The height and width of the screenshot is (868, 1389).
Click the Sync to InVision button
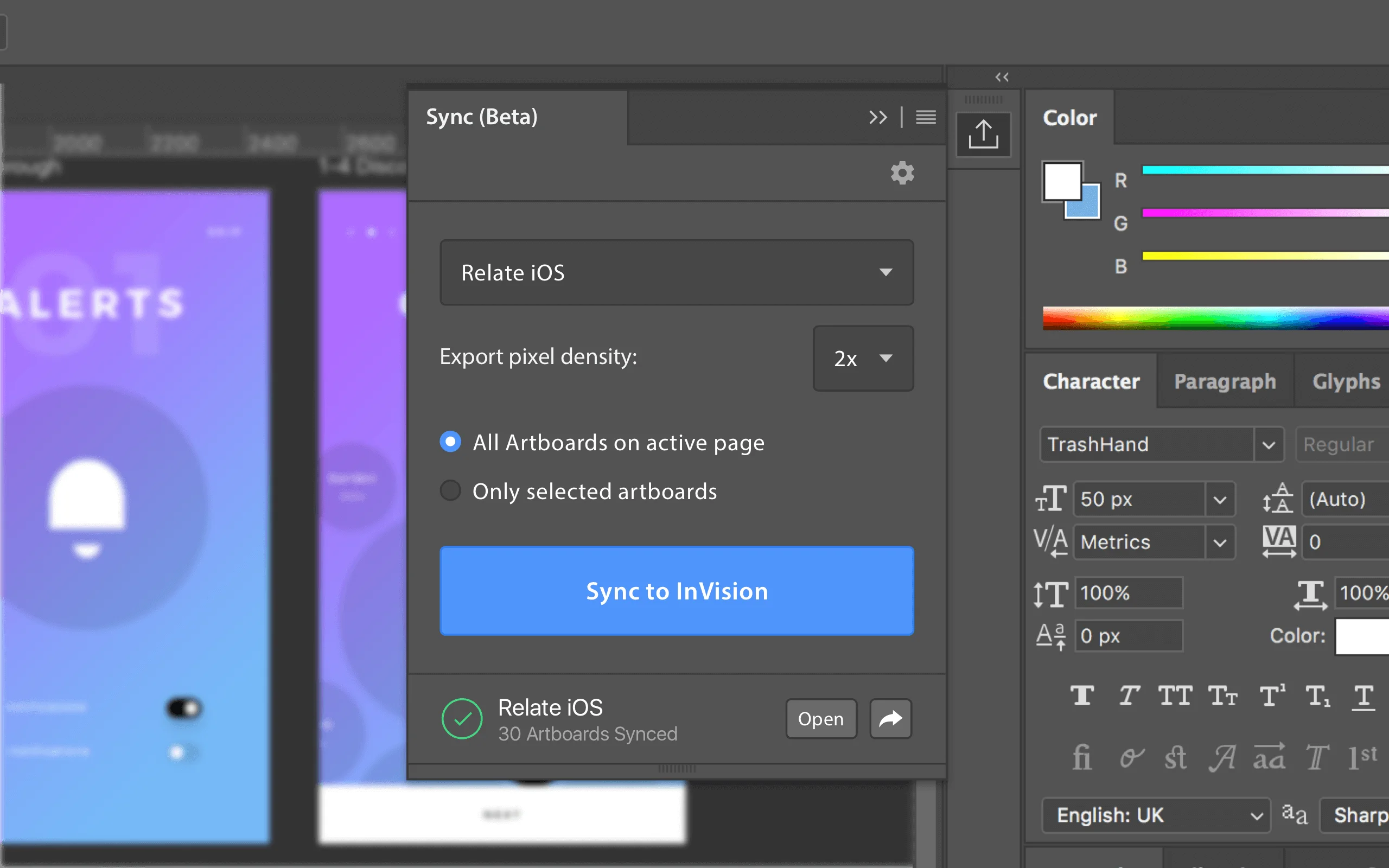(x=676, y=591)
